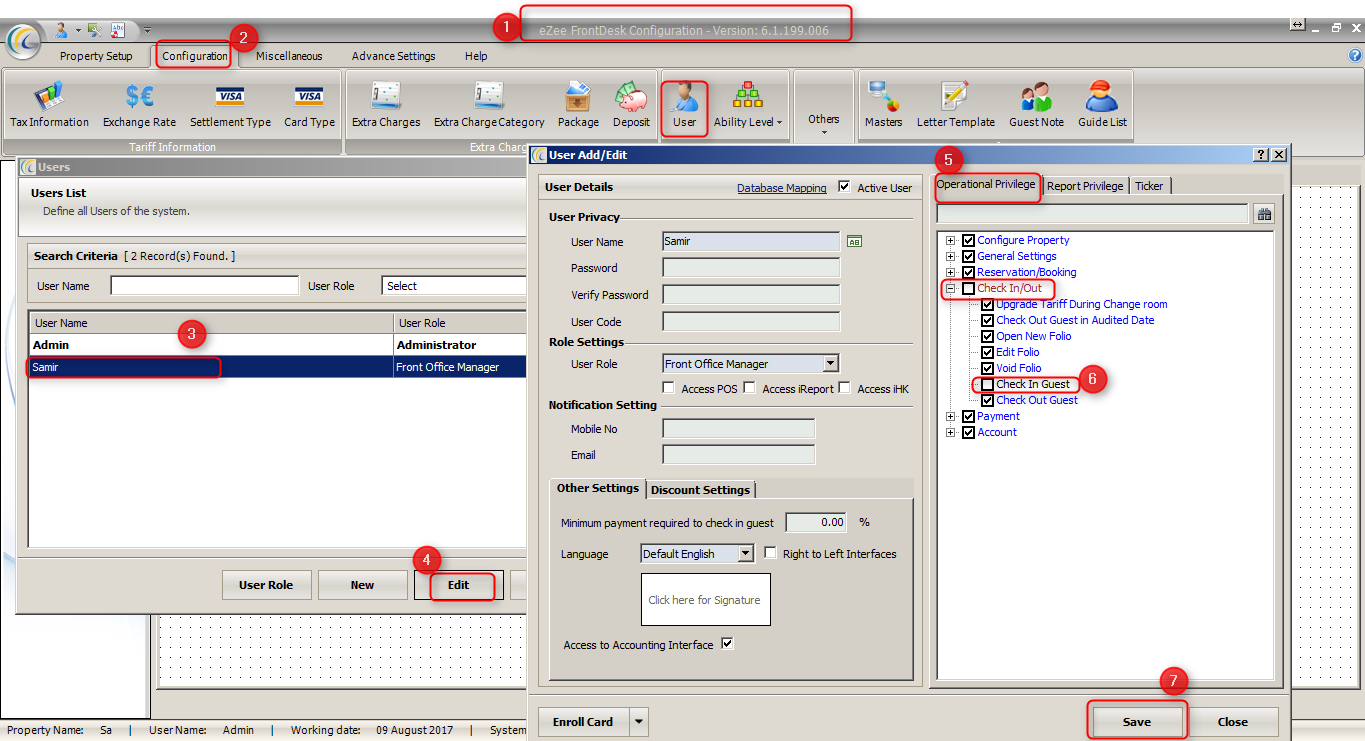The width and height of the screenshot is (1365, 741).
Task: Click the signature box
Action: (705, 599)
